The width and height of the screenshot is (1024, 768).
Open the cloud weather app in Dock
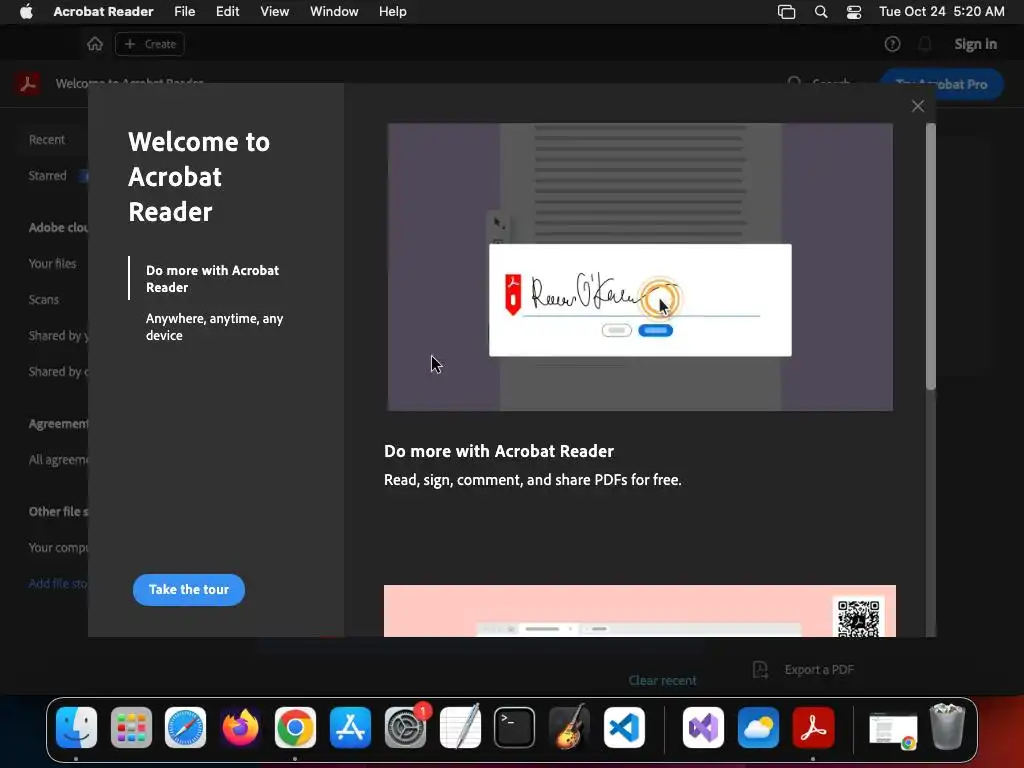[x=758, y=728]
